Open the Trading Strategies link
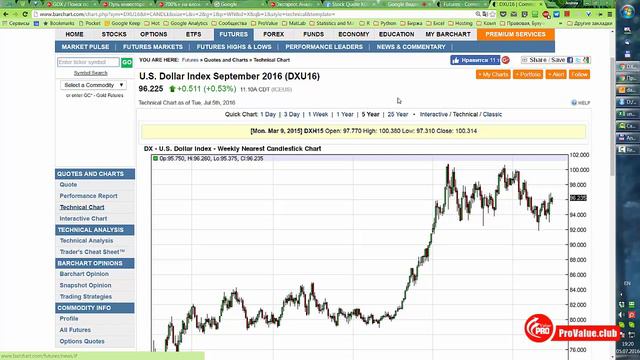The image size is (640, 360). pyautogui.click(x=86, y=297)
